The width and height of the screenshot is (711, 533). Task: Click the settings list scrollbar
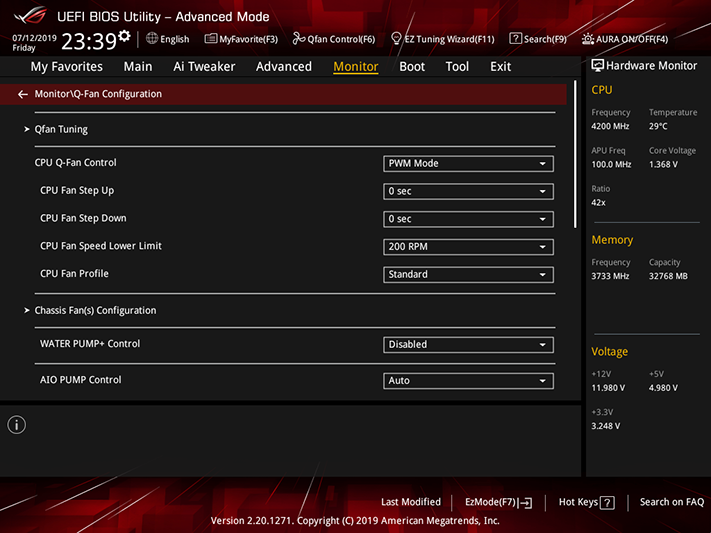[x=575, y=154]
